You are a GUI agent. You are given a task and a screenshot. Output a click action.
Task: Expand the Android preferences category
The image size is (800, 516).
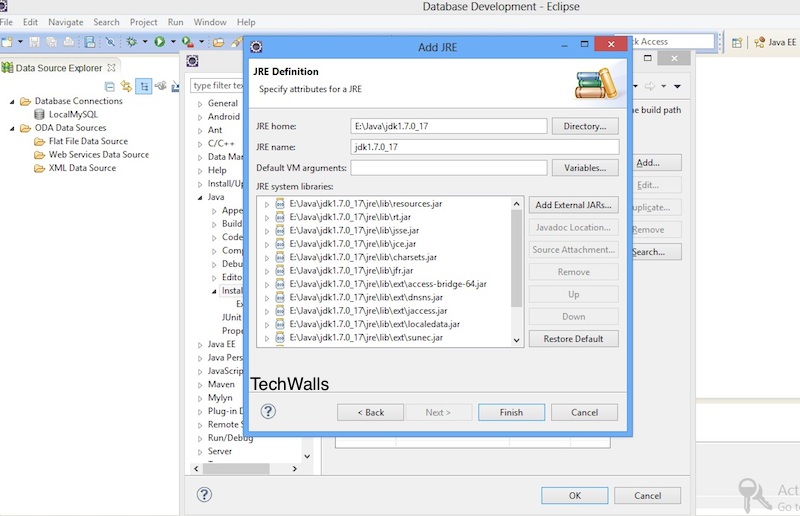[x=200, y=117]
